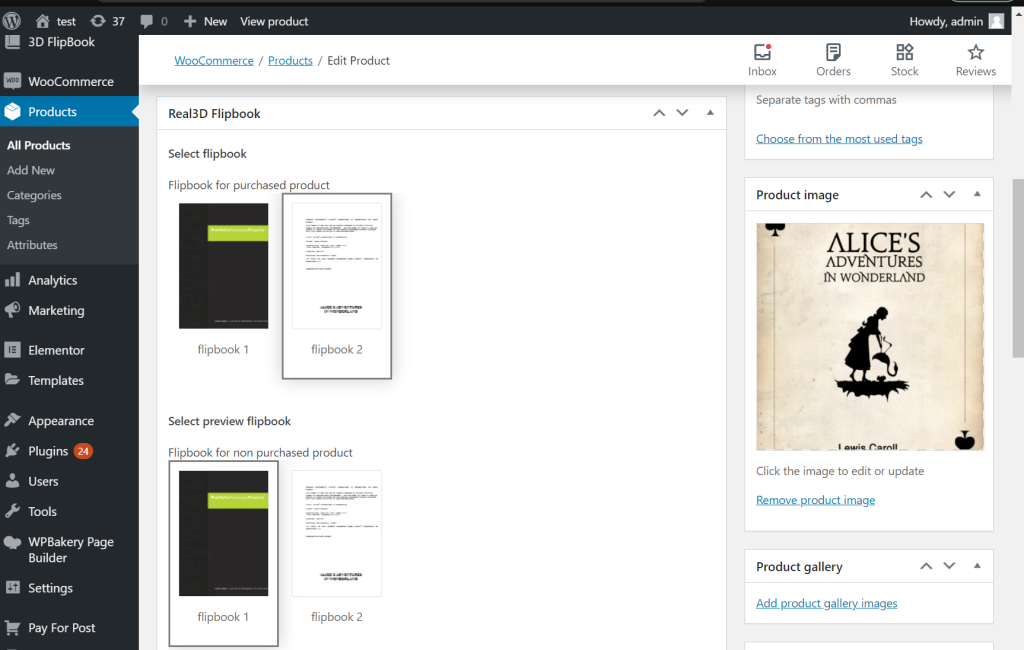Click the Alice's Adventures product image thumbnail
The width and height of the screenshot is (1024, 650).
869,336
